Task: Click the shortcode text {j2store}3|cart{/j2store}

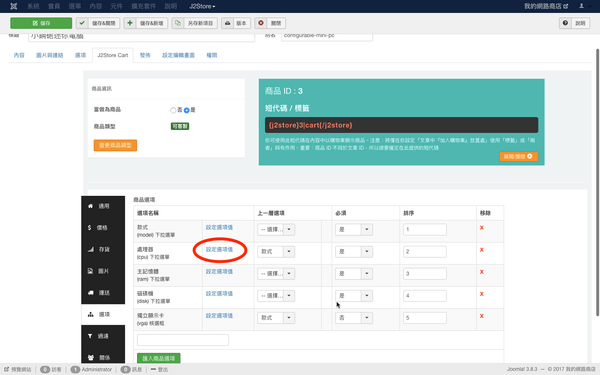Action: (310, 125)
